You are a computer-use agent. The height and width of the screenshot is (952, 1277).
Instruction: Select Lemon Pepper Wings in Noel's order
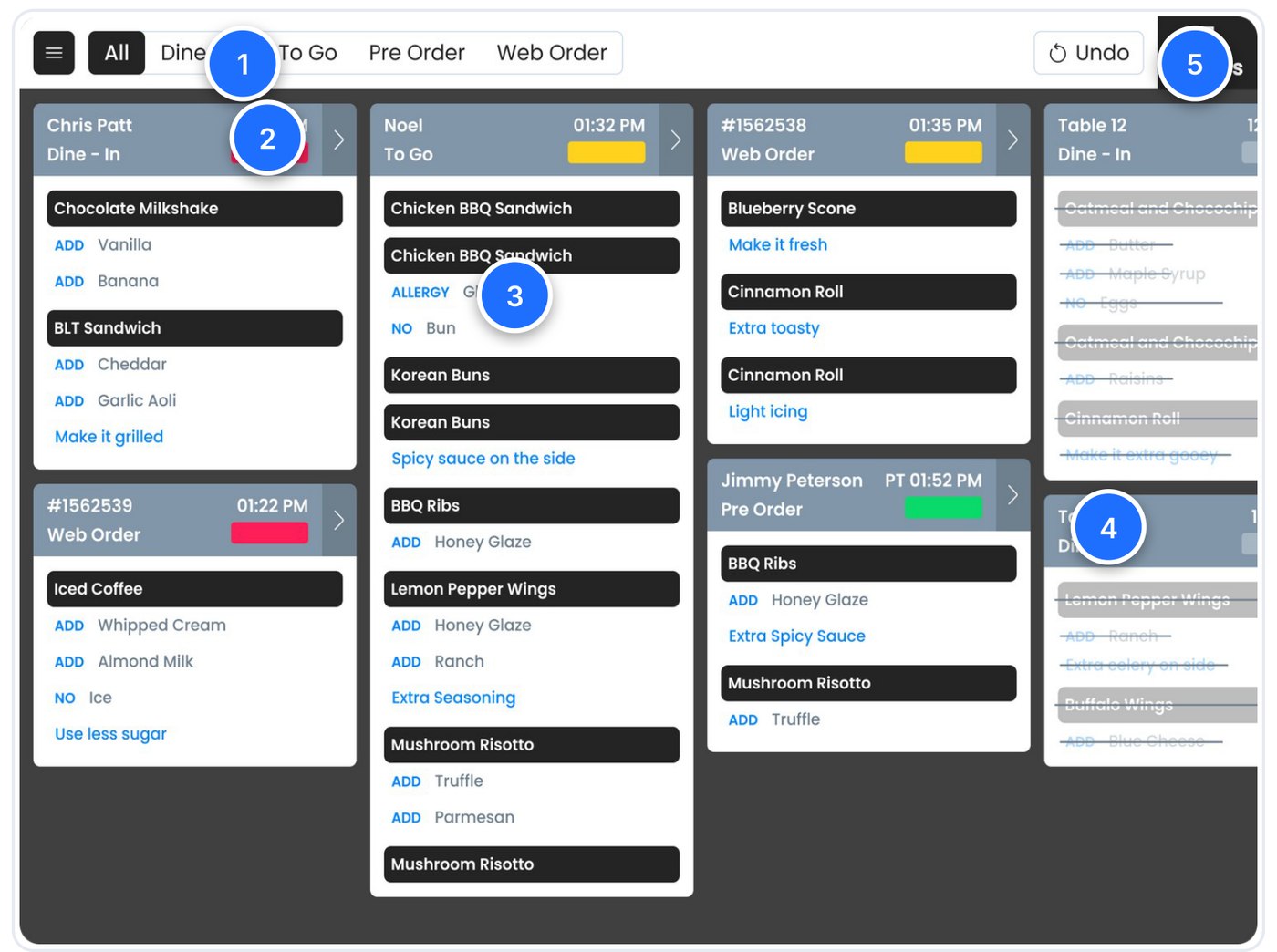click(x=532, y=588)
